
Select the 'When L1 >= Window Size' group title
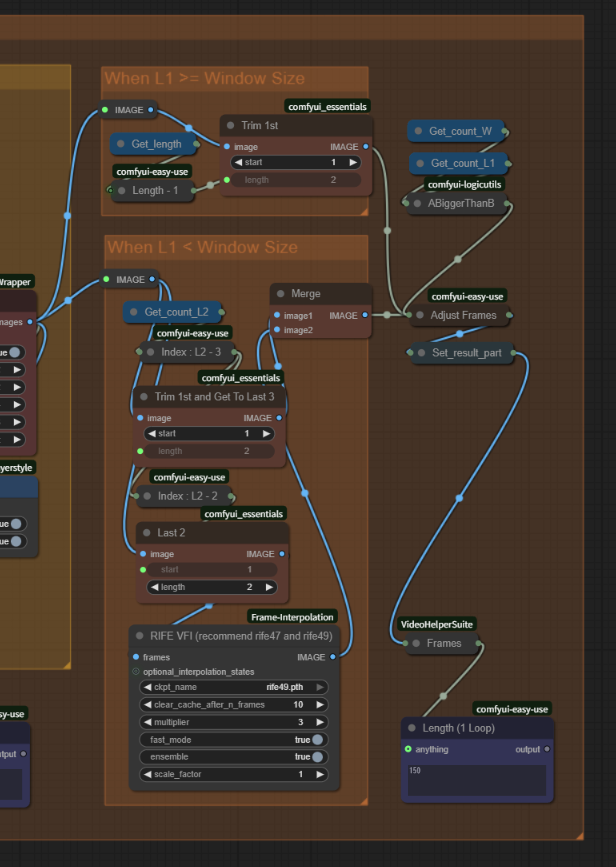click(205, 78)
